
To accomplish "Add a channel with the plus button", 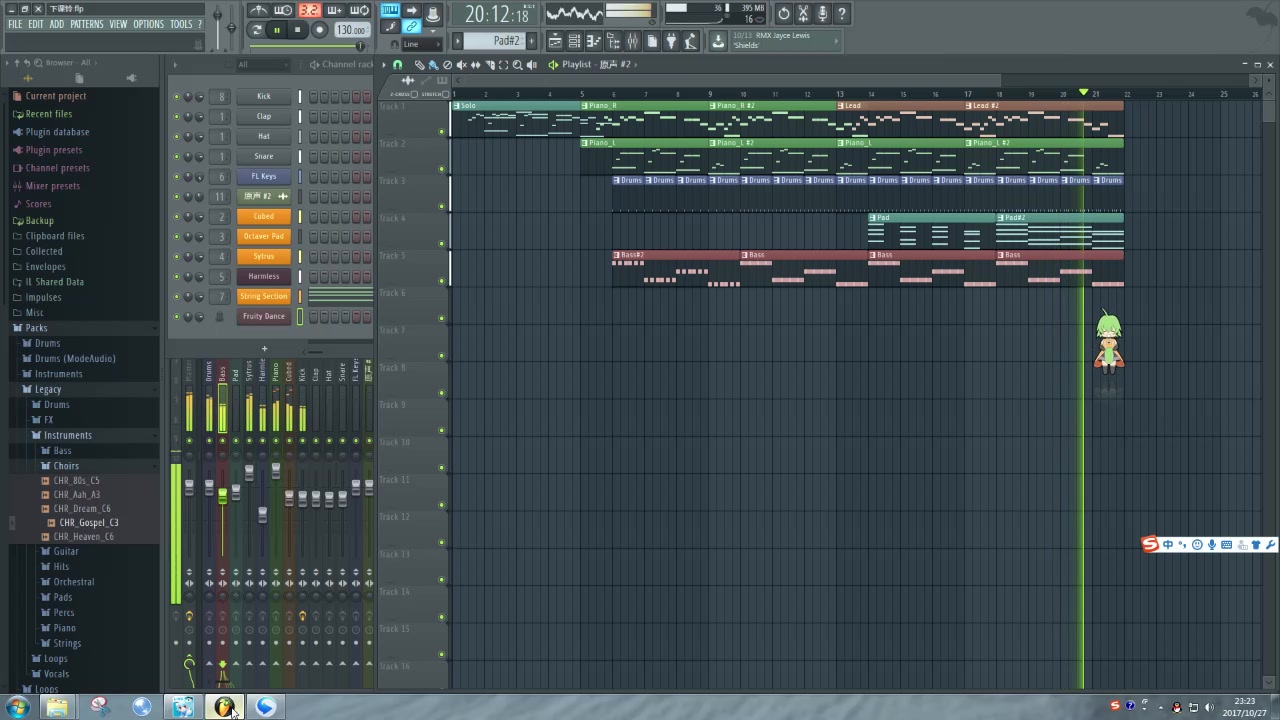I will click(x=264, y=349).
